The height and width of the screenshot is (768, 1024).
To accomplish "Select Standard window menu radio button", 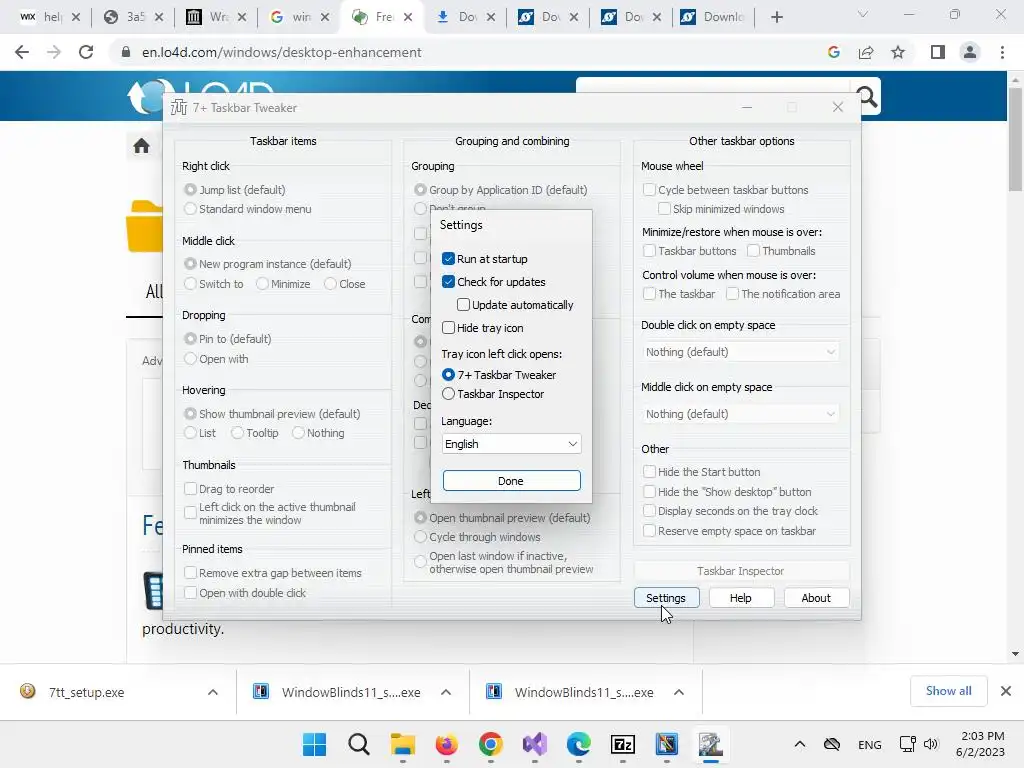I will (x=190, y=209).
